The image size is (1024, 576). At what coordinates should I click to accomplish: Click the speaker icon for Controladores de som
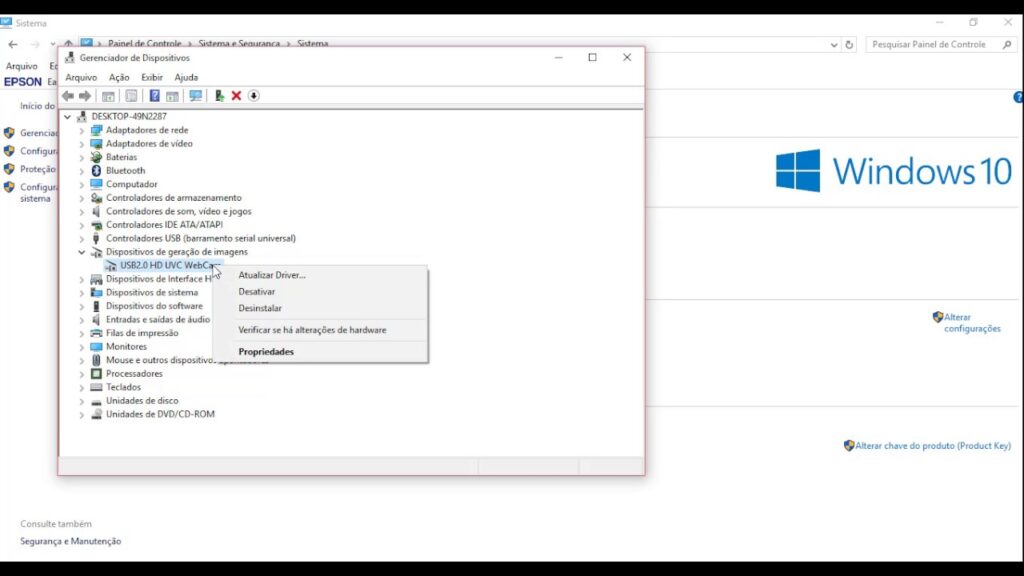[x=96, y=211]
